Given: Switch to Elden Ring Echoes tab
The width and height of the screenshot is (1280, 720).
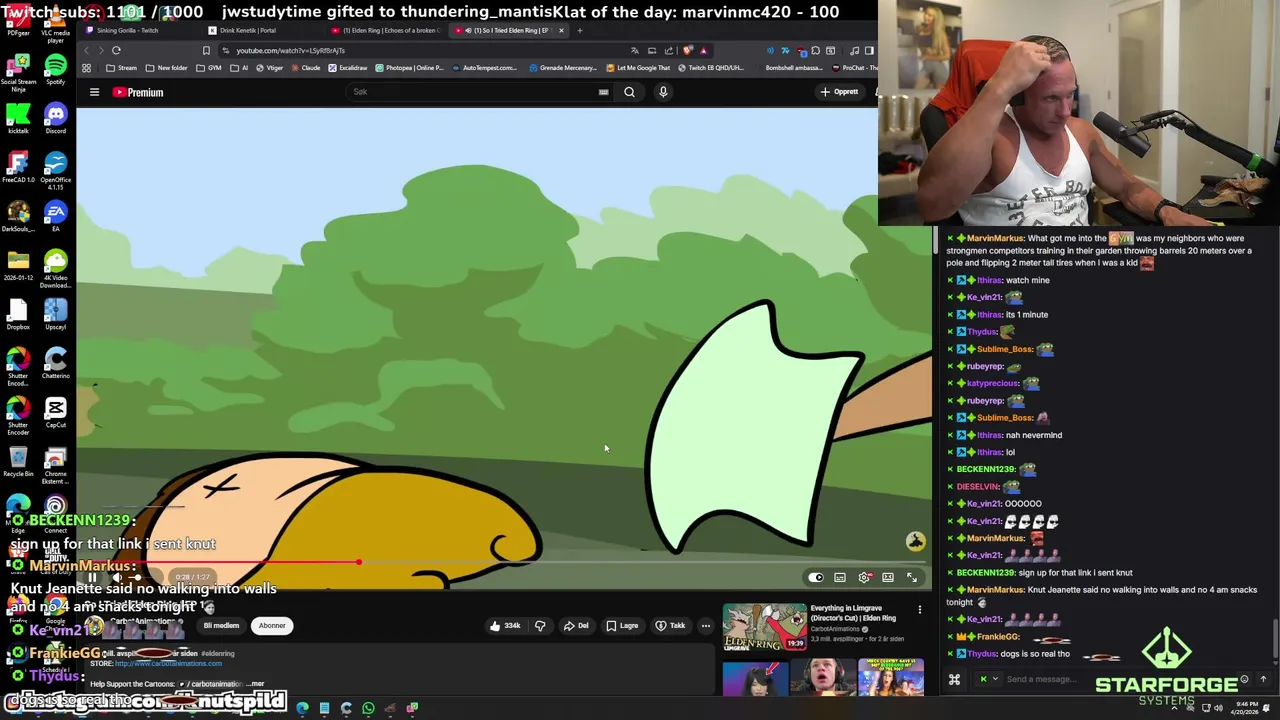Looking at the screenshot, I should pyautogui.click(x=390, y=30).
